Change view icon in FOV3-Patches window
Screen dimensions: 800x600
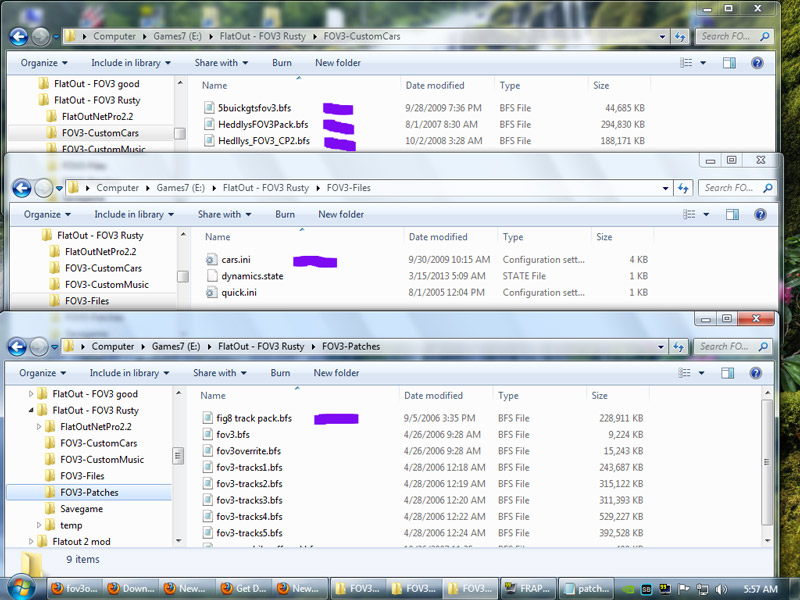pos(685,373)
